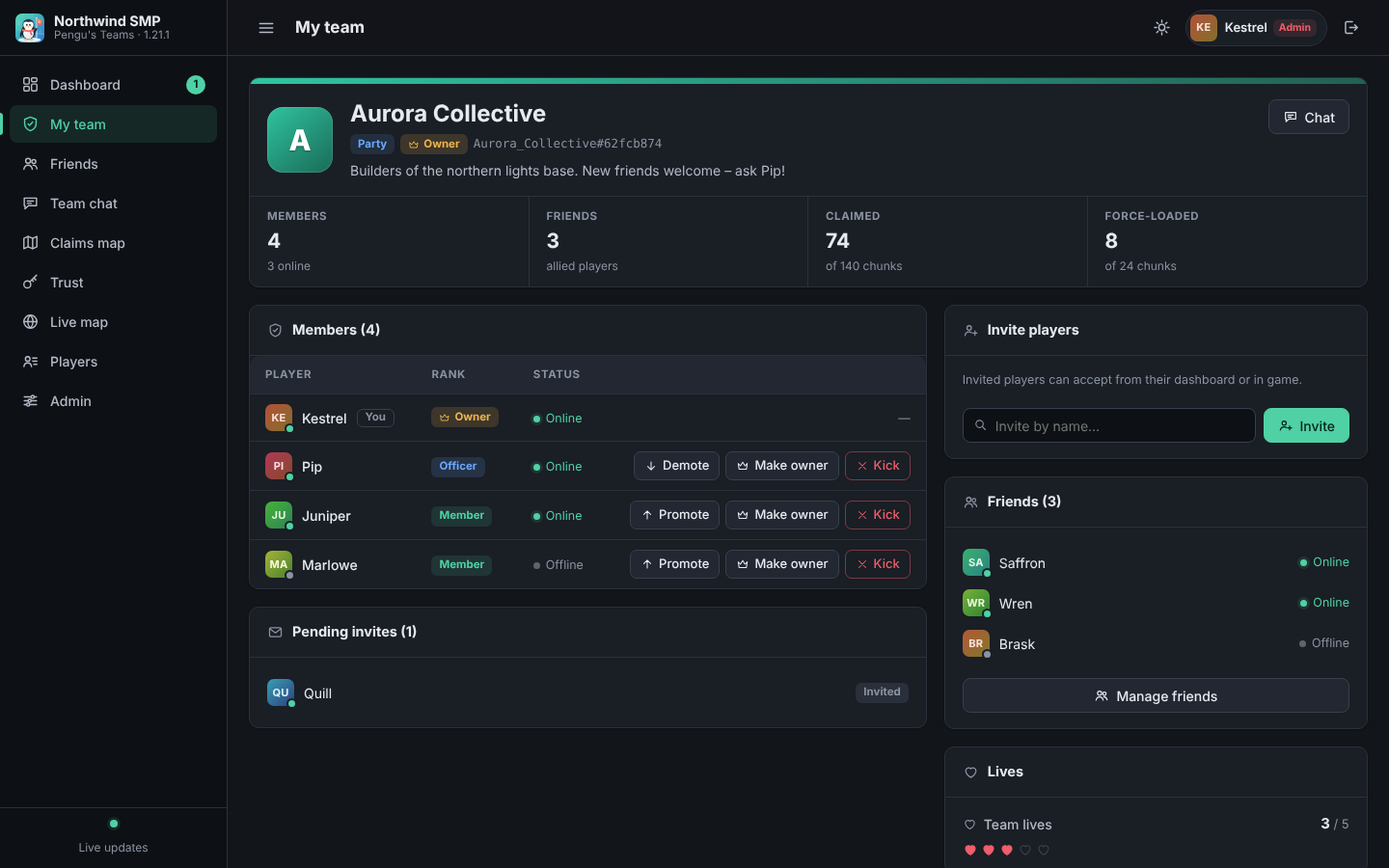1389x868 pixels.
Task: Open Manage friends
Action: pyautogui.click(x=1156, y=695)
